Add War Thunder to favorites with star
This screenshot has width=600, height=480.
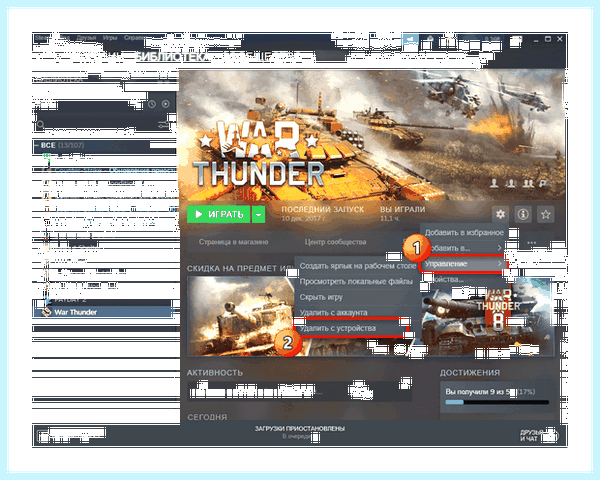click(x=546, y=214)
